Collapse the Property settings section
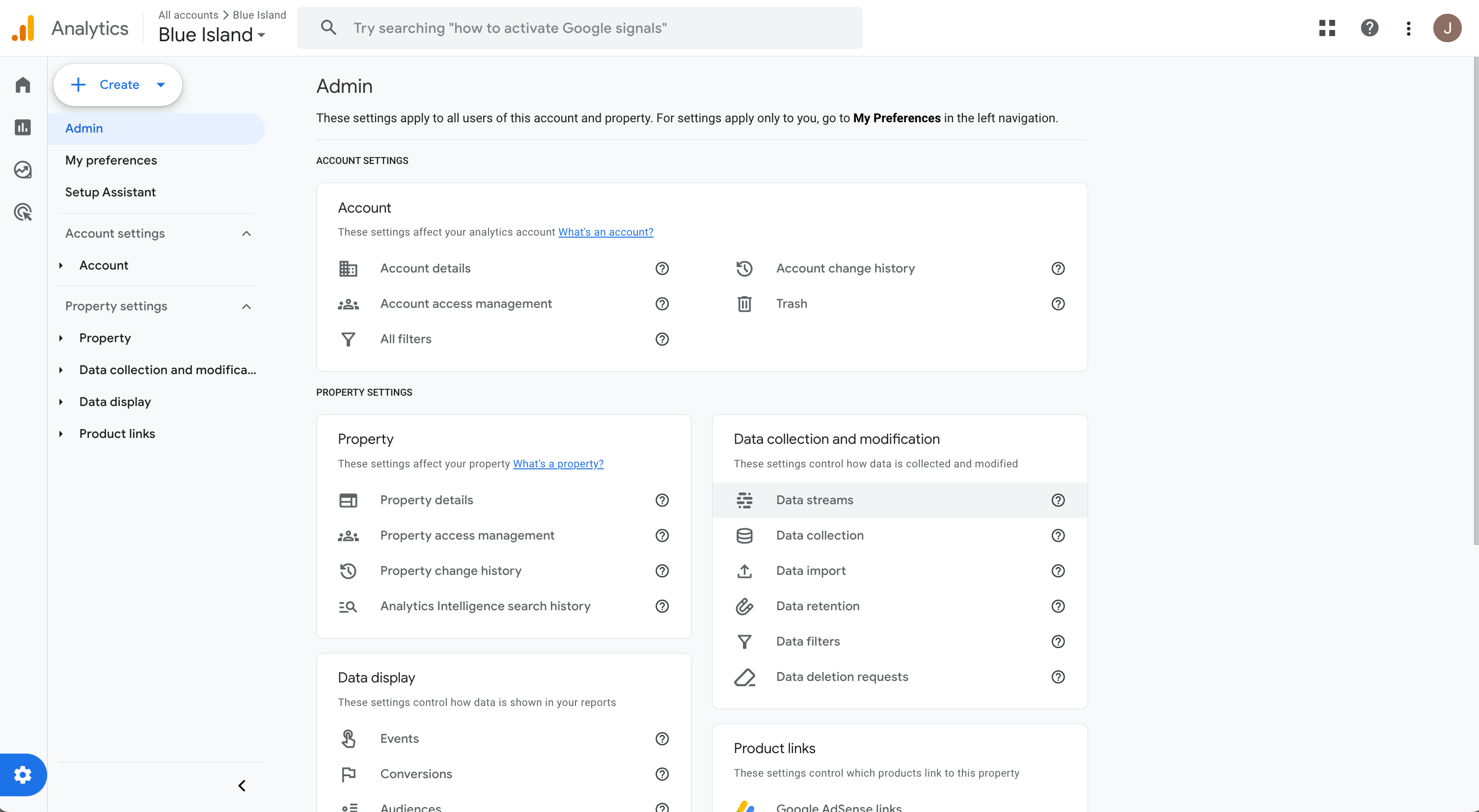This screenshot has height=812, width=1479. coord(246,306)
